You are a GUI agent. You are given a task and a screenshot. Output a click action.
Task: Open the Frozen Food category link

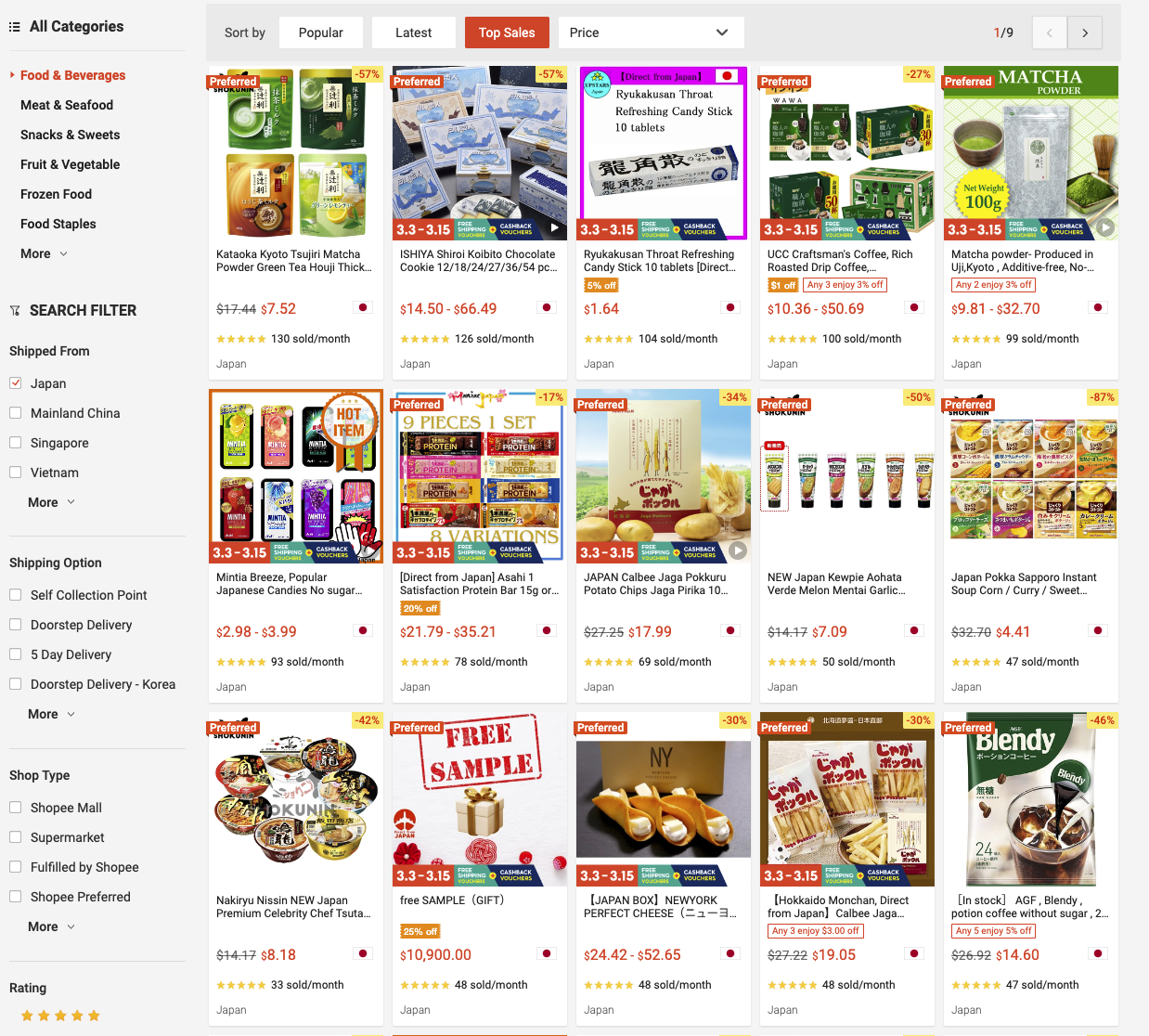[57, 194]
